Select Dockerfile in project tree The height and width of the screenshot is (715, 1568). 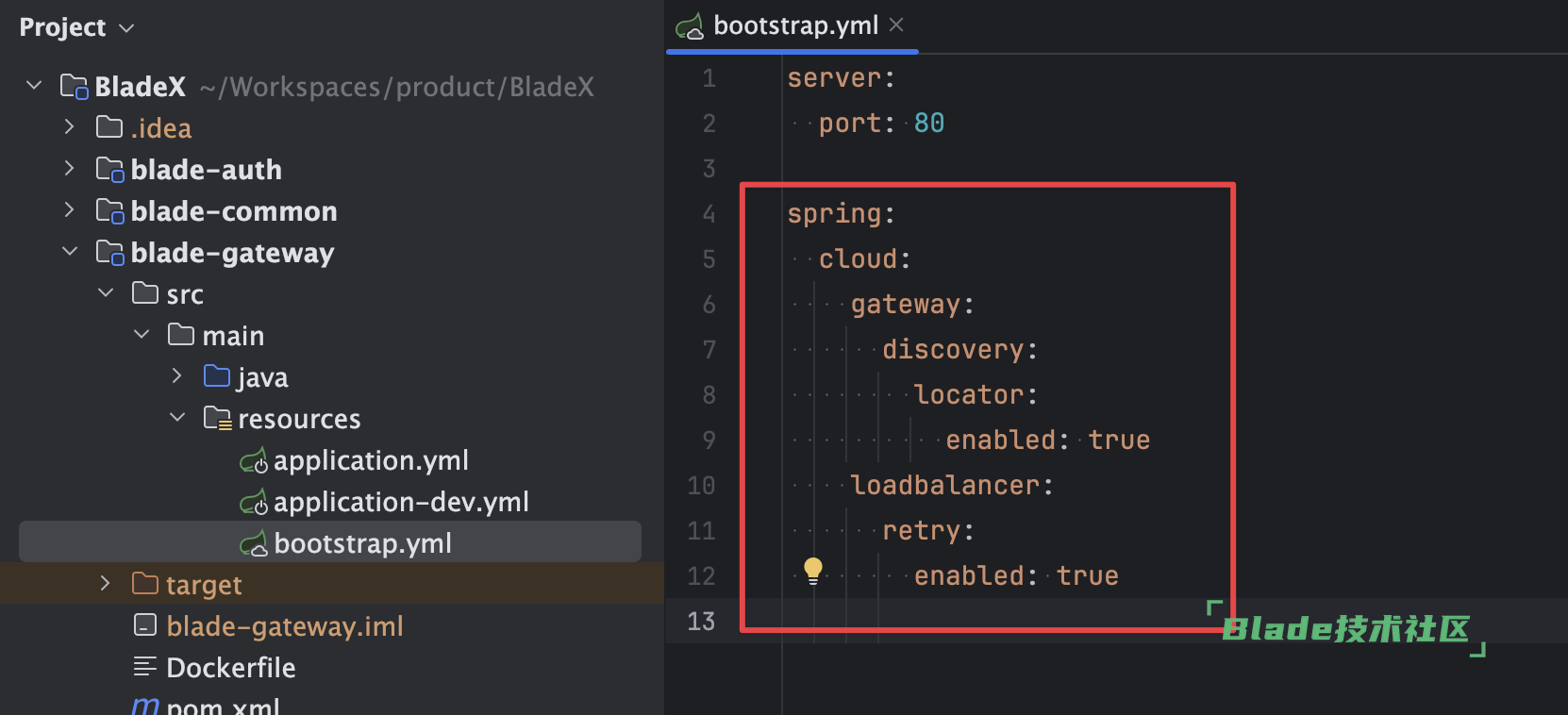(231, 667)
